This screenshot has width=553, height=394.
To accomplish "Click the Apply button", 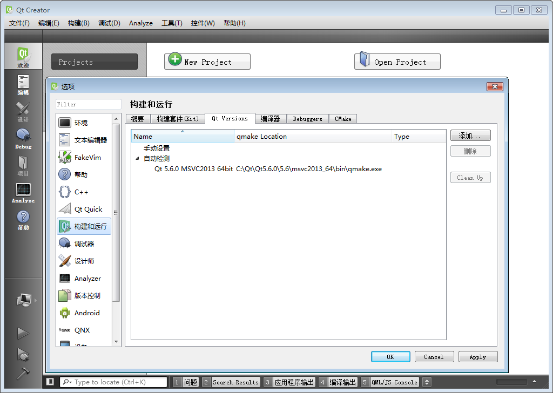I will coord(478,357).
